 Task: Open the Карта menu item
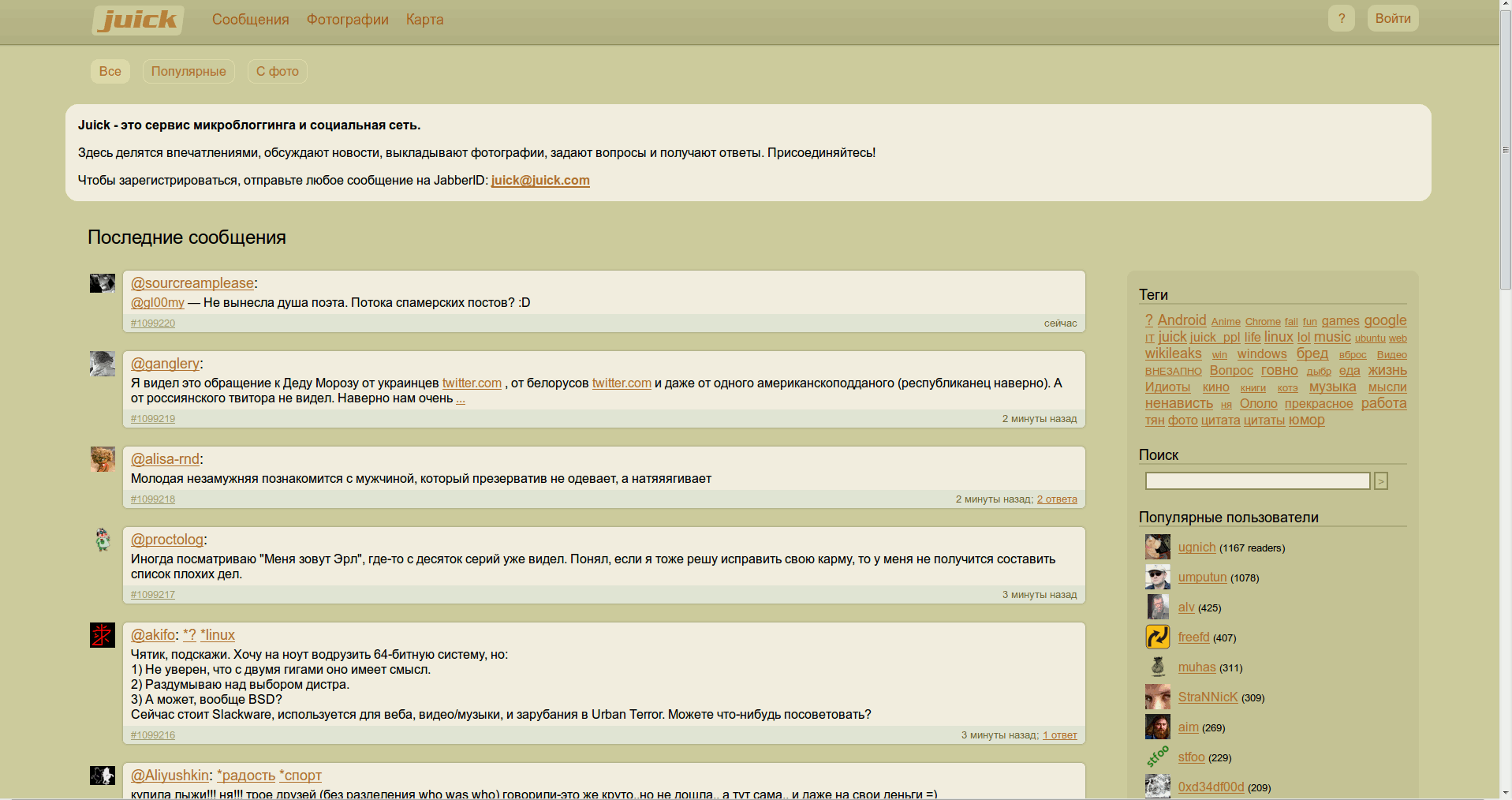point(425,20)
